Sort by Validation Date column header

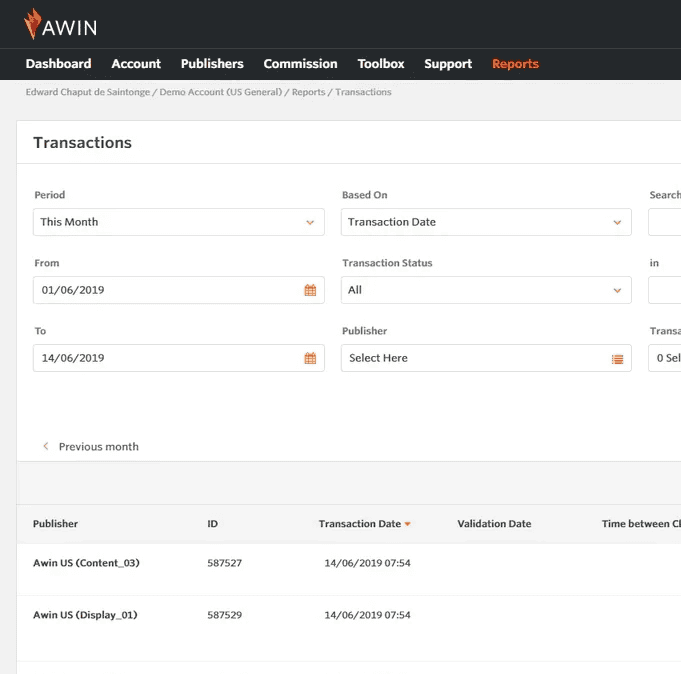tap(494, 524)
